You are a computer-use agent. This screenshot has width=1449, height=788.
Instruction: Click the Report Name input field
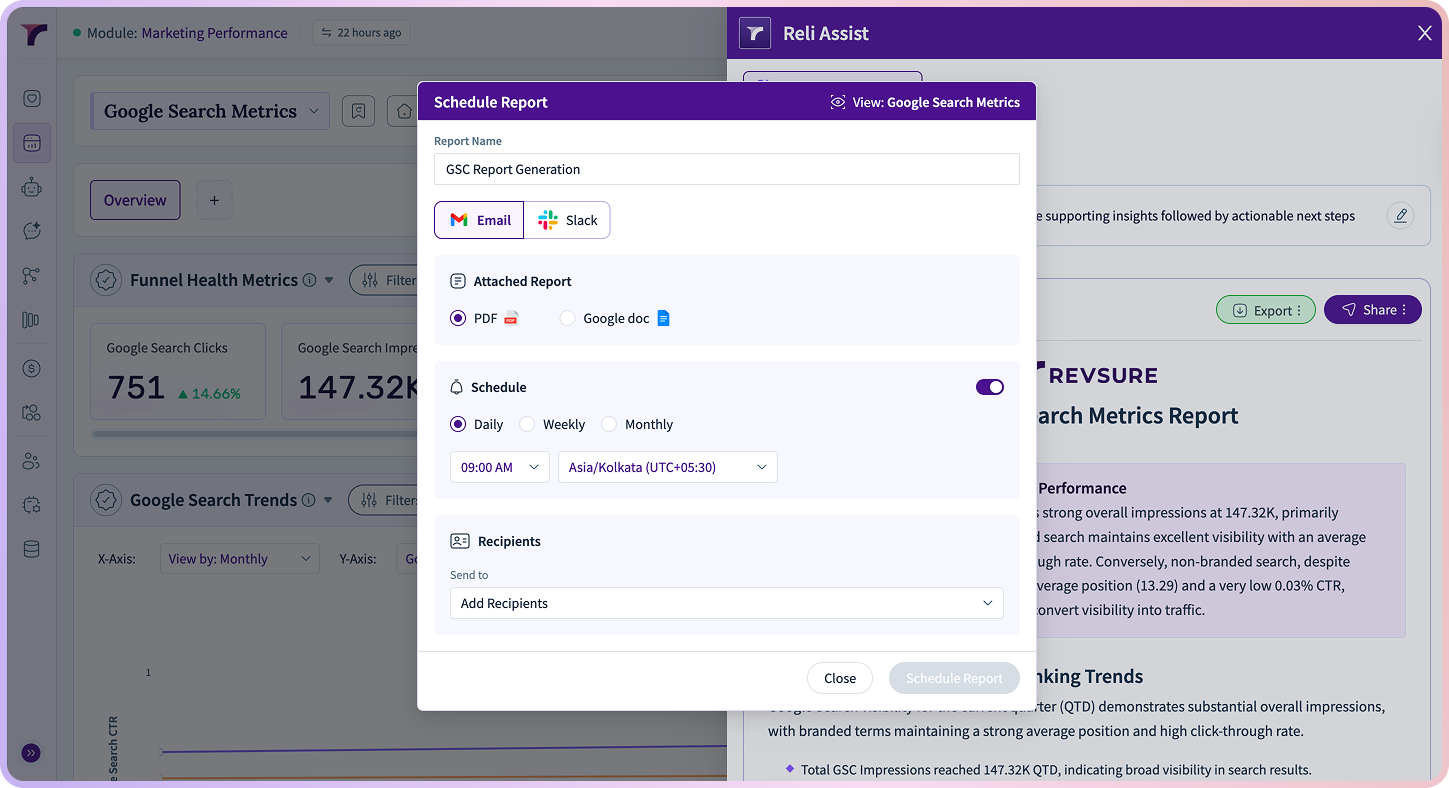[727, 169]
